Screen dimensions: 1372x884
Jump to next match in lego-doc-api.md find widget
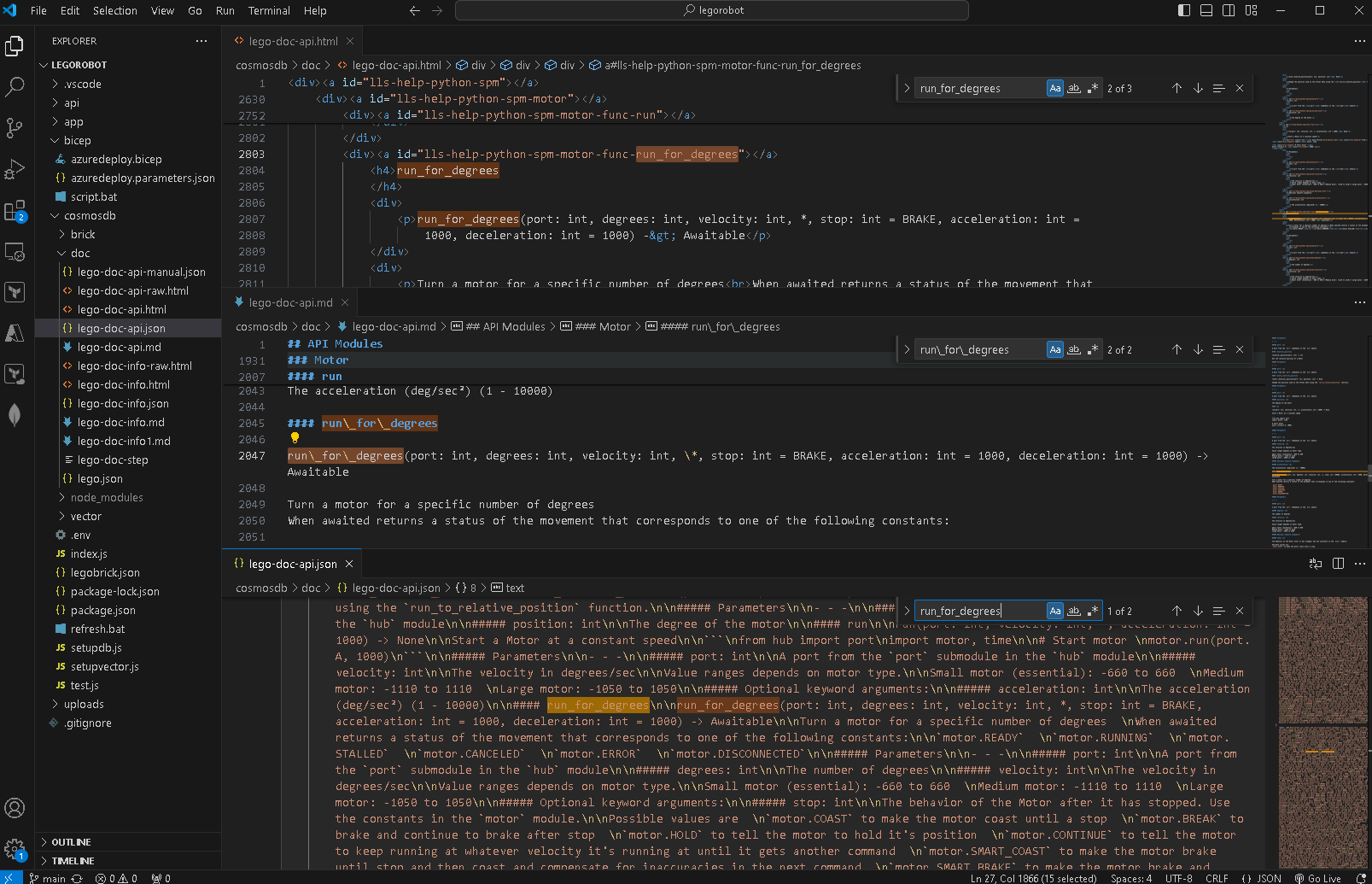(1198, 349)
